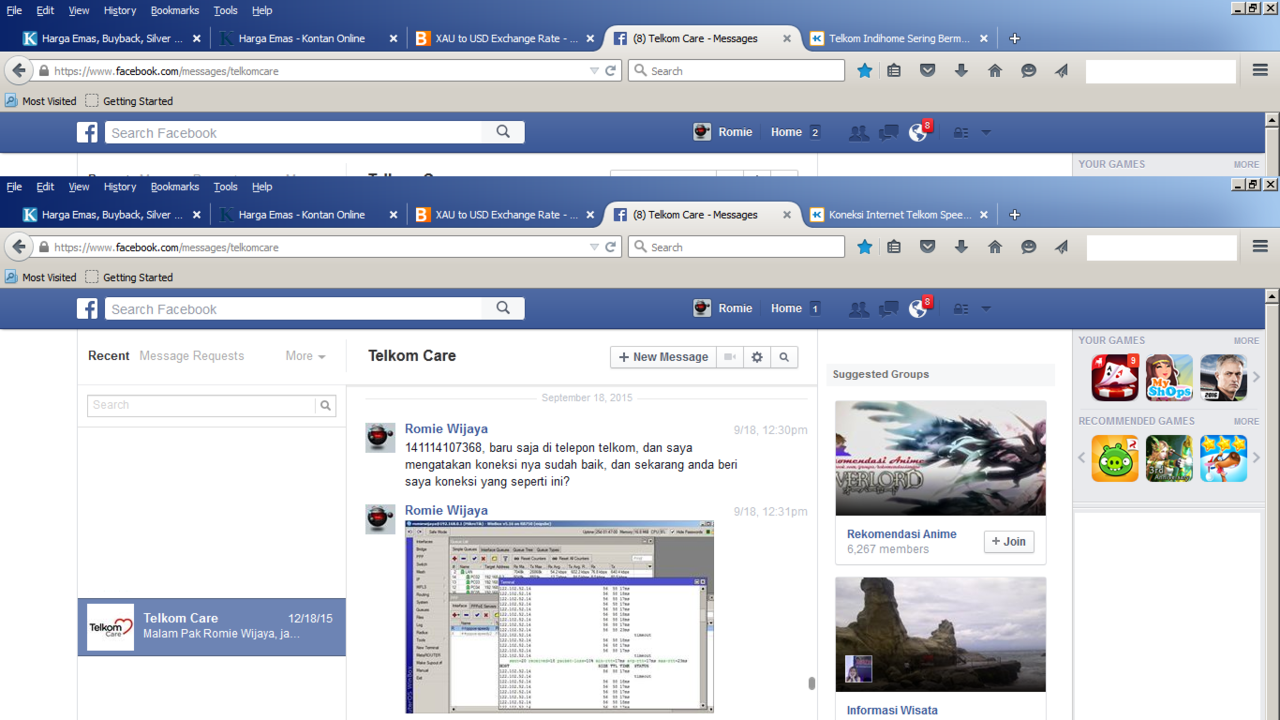Open Telkom Care conversation in list
The width and height of the screenshot is (1280, 720).
pos(212,627)
